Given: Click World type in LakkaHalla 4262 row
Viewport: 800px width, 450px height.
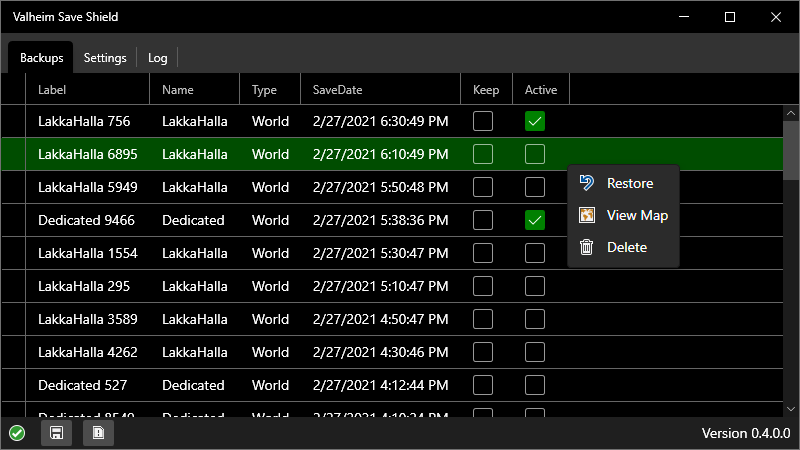Looking at the screenshot, I should [270, 352].
